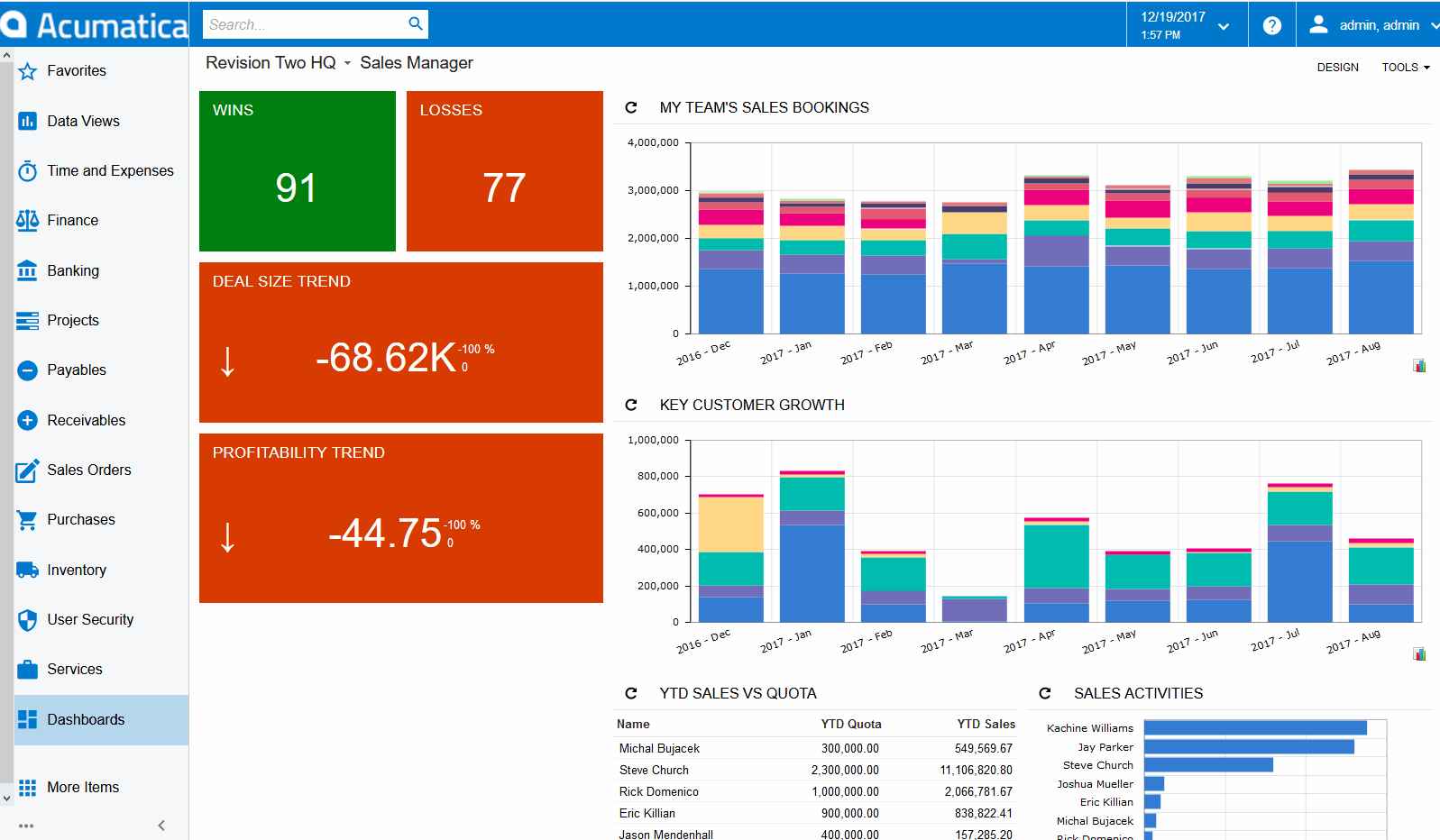1440x840 pixels.
Task: Open the admin user menu
Action: tap(1367, 25)
